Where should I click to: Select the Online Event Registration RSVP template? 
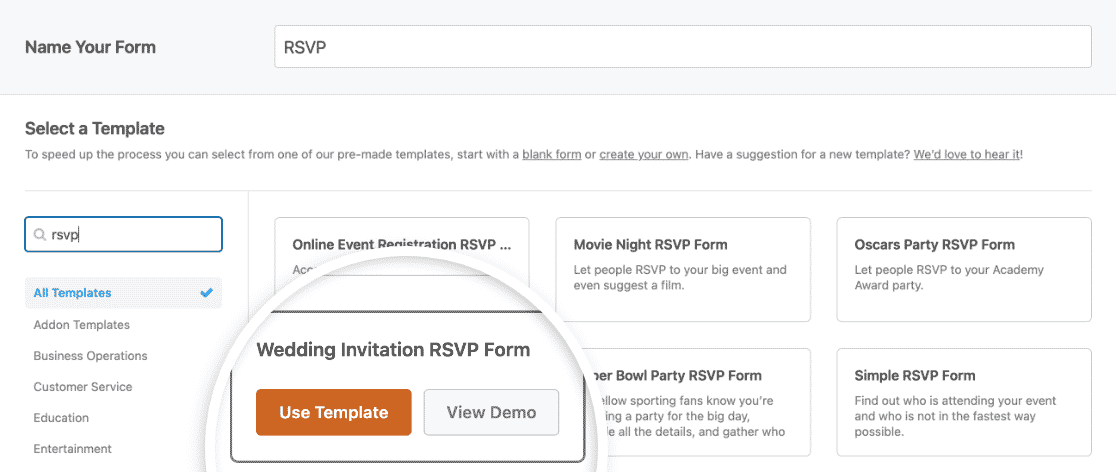click(x=401, y=245)
